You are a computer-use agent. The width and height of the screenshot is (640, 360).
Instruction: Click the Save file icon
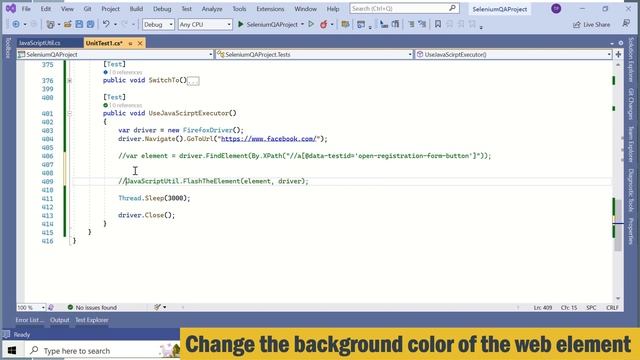pyautogui.click(x=79, y=24)
